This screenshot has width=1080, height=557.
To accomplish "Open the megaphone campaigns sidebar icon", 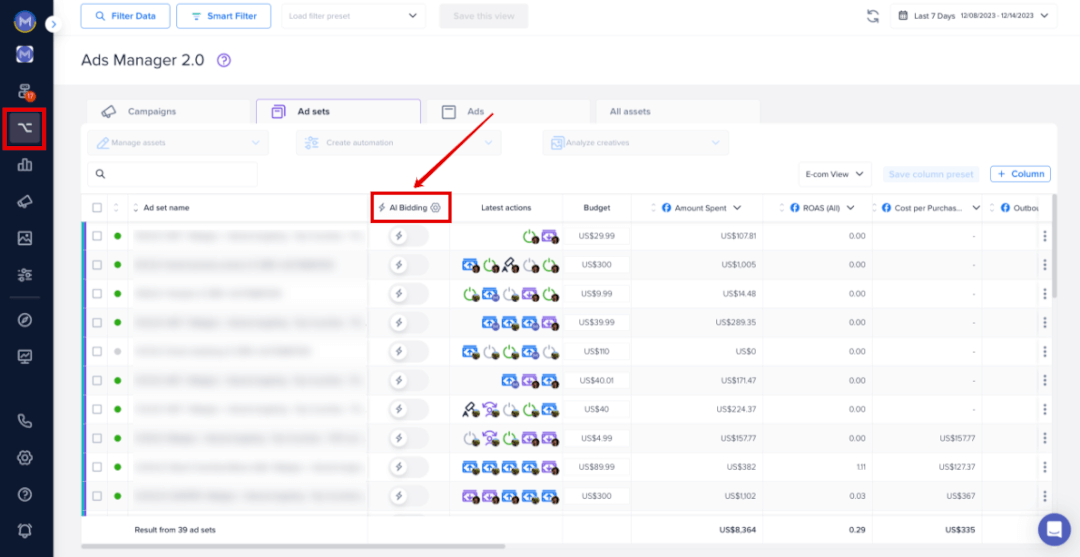I will (x=25, y=201).
